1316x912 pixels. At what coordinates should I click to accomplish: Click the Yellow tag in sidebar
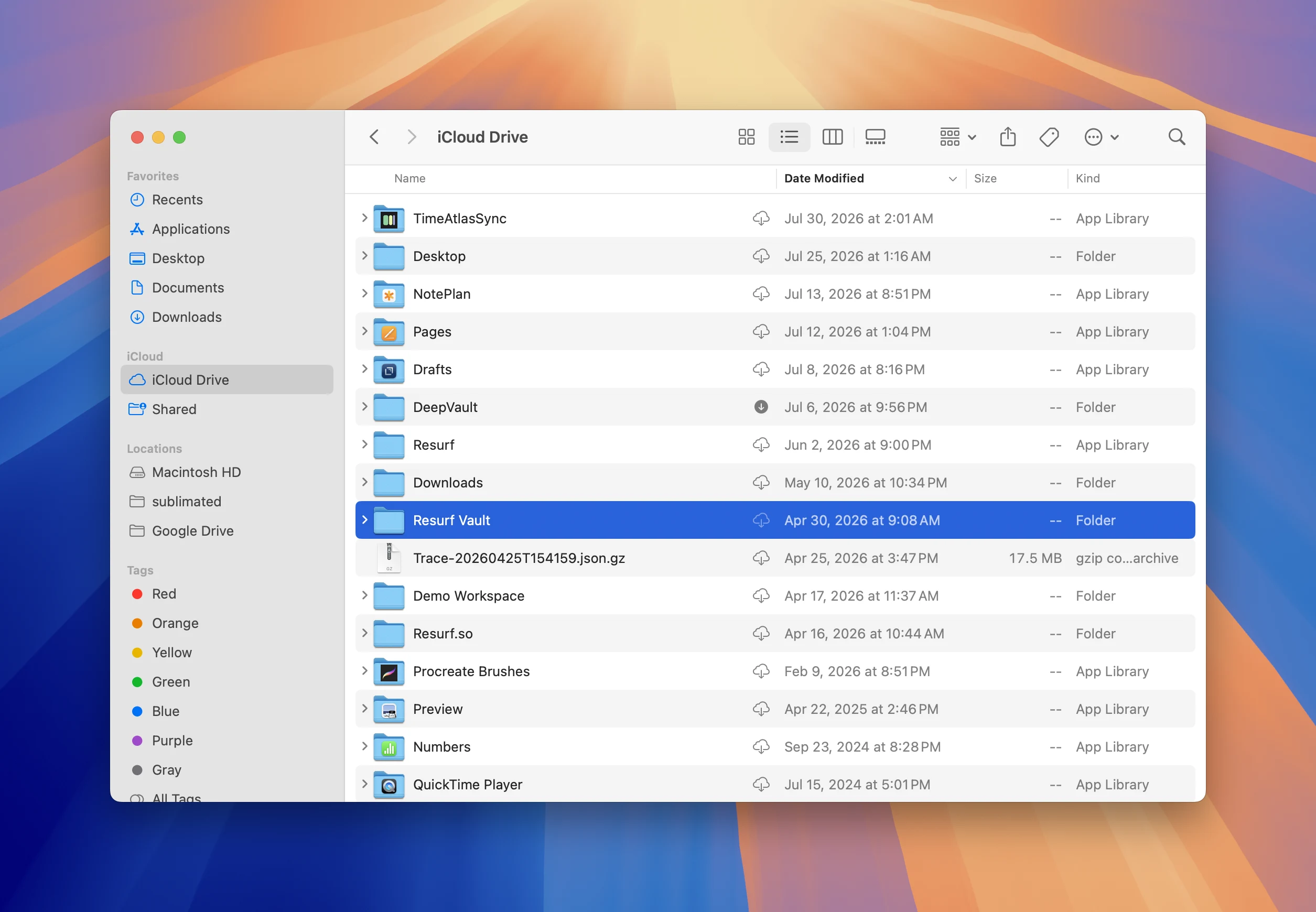coord(226,652)
